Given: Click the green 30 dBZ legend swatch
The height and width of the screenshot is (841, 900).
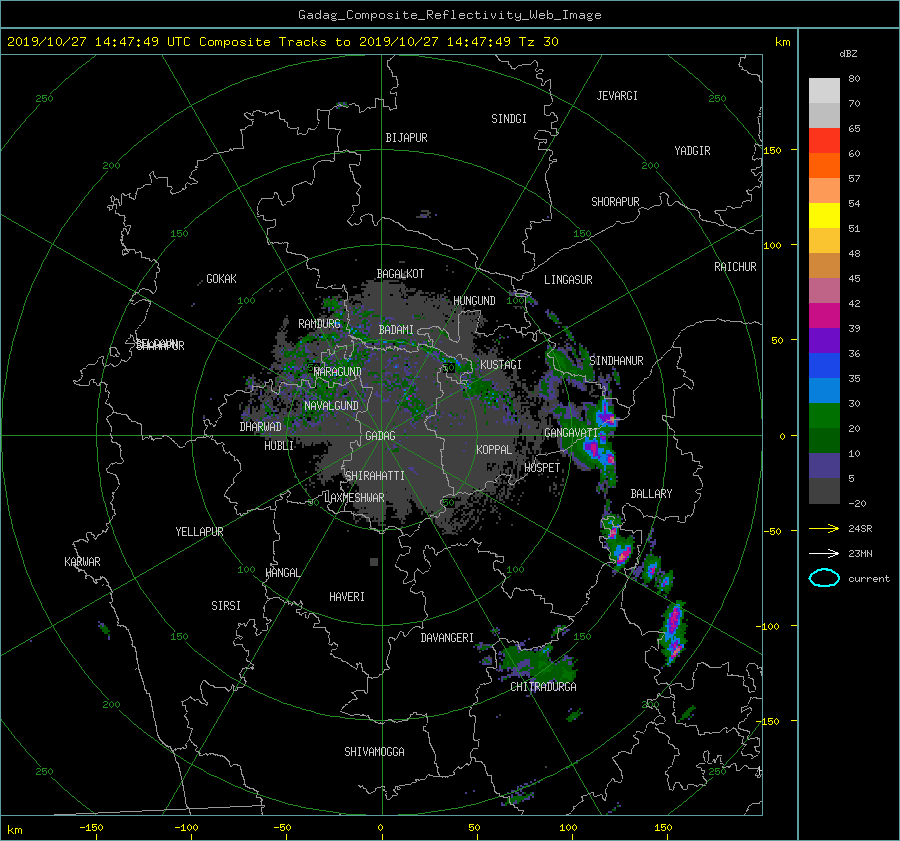Looking at the screenshot, I should coord(824,416).
